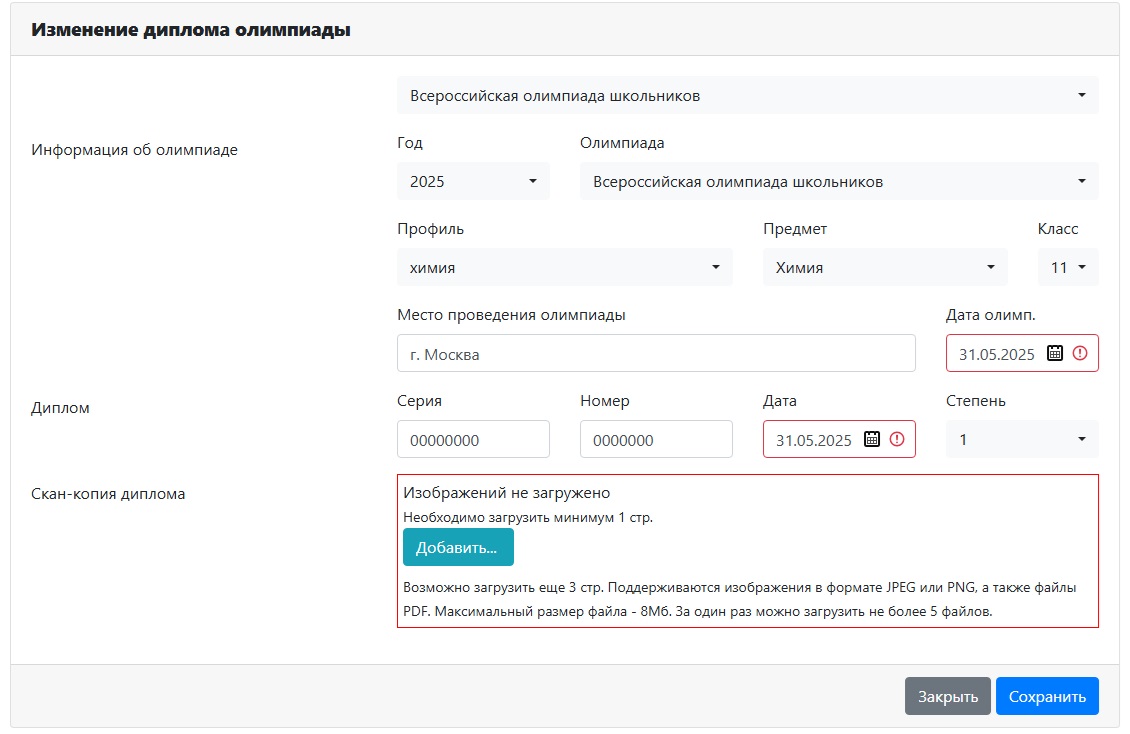
Task: Open calendar picker for the diploma date field
Action: pyautogui.click(x=872, y=439)
